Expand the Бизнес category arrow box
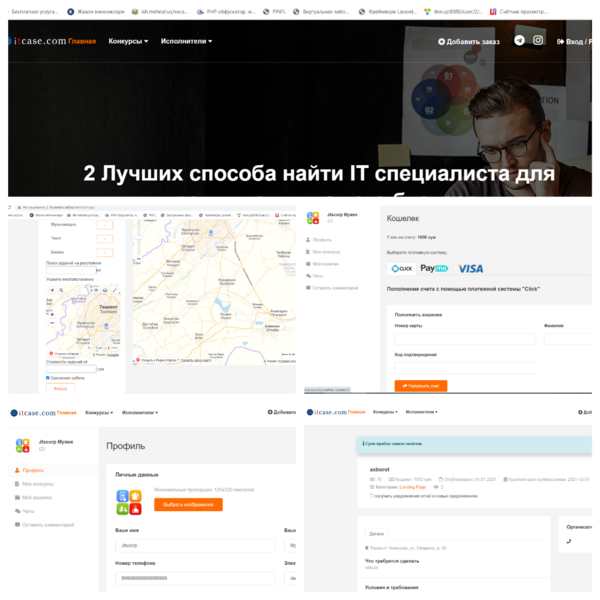The width and height of the screenshot is (600, 600). click(104, 253)
